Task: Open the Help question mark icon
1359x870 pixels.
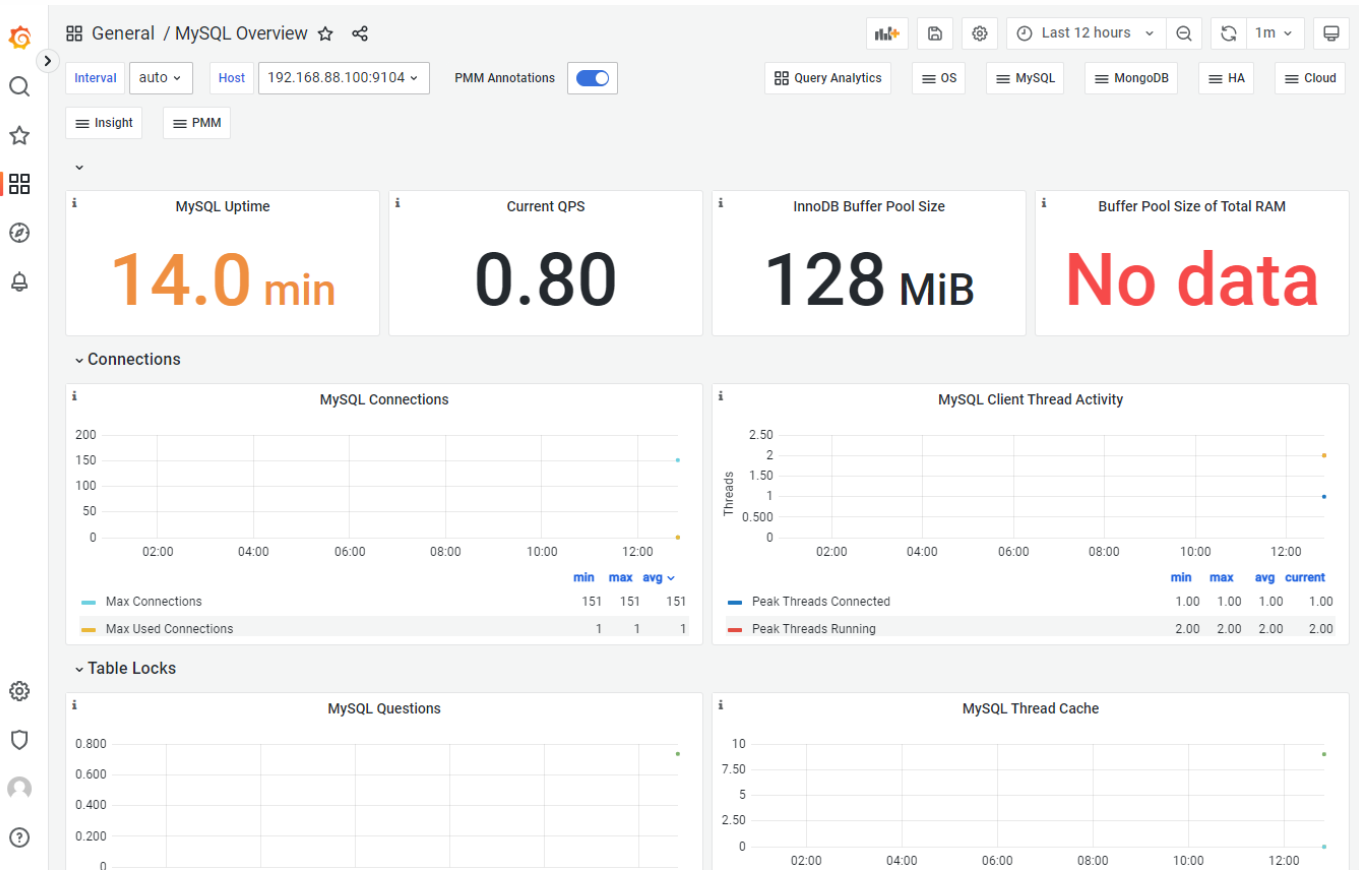Action: coord(19,837)
